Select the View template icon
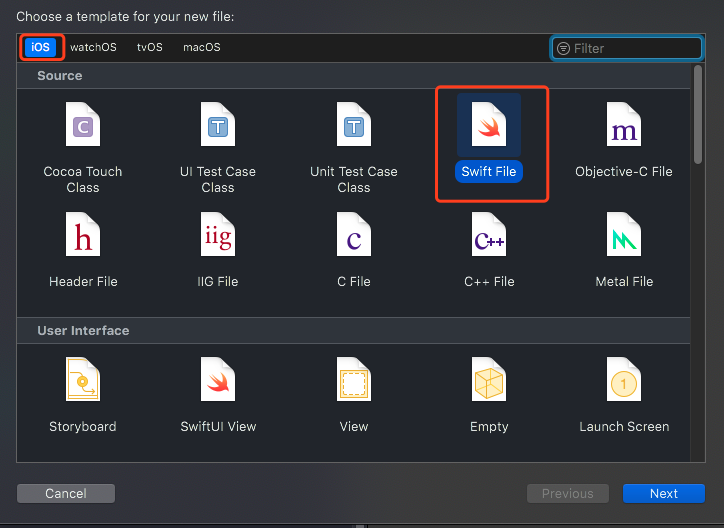 pos(354,379)
